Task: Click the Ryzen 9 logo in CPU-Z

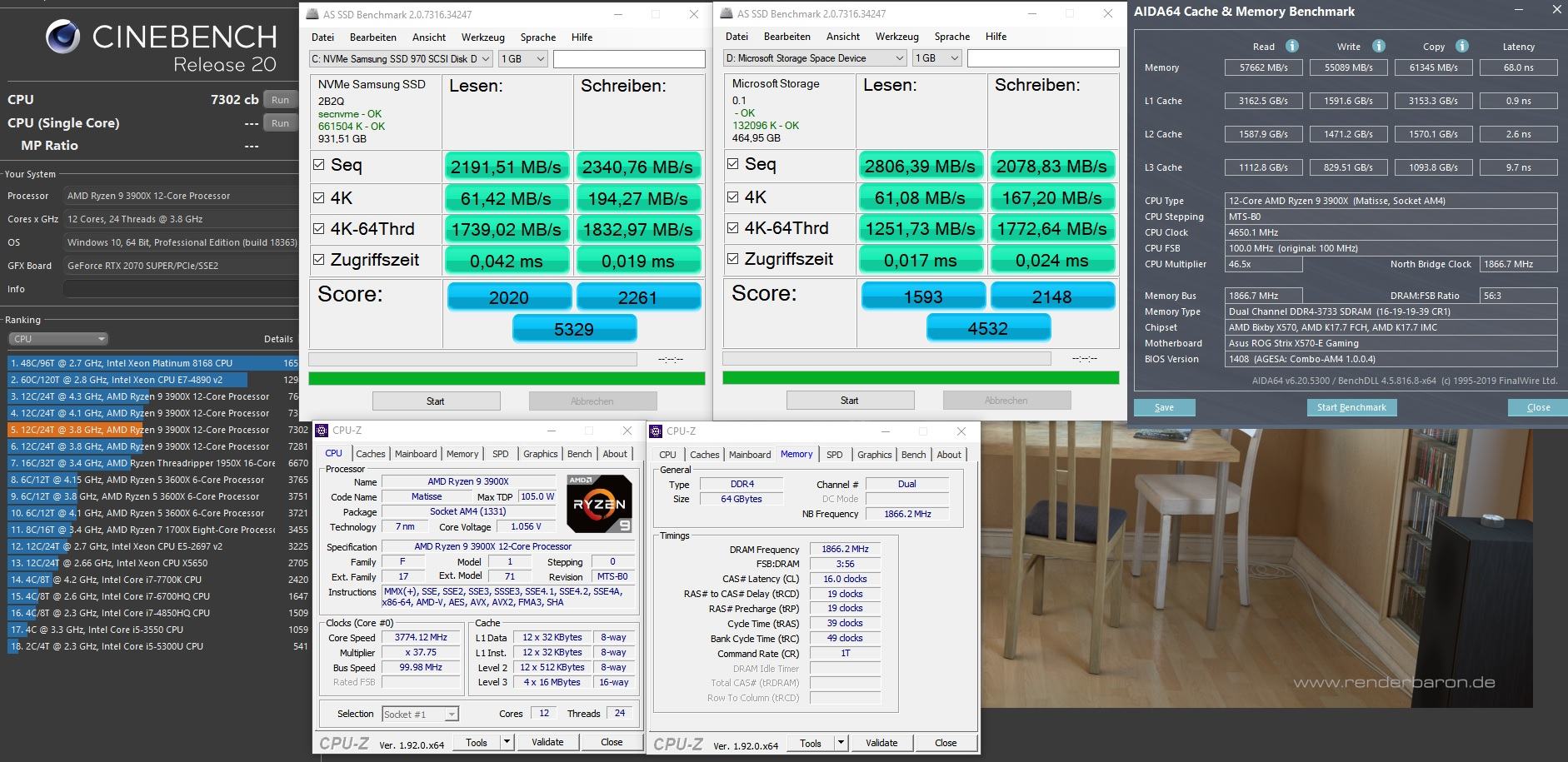Action: [x=599, y=504]
